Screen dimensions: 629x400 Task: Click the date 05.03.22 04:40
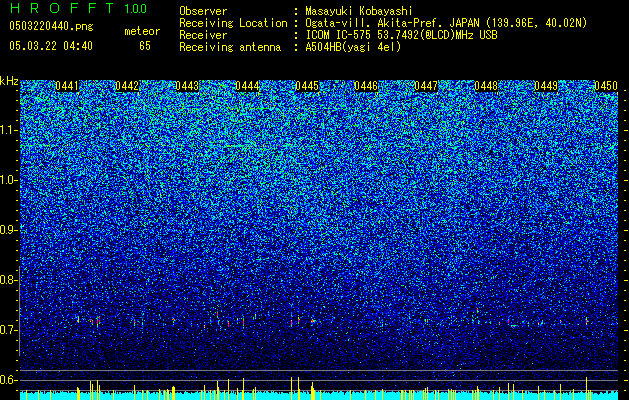click(x=51, y=46)
